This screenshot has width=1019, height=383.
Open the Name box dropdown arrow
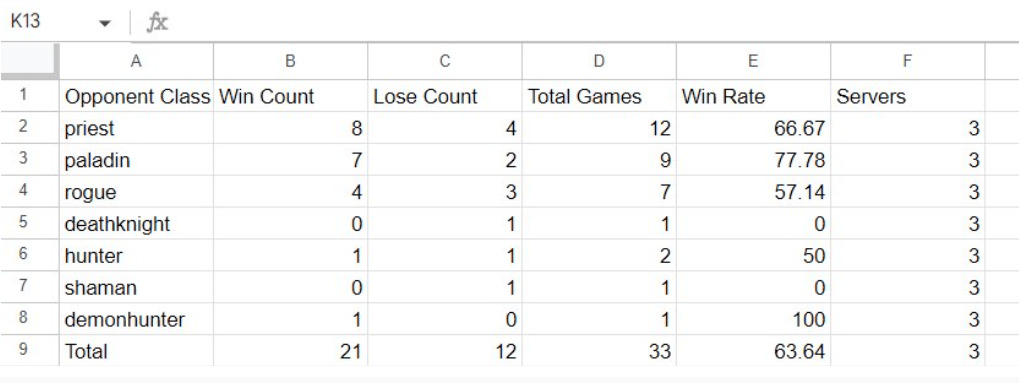[x=104, y=23]
